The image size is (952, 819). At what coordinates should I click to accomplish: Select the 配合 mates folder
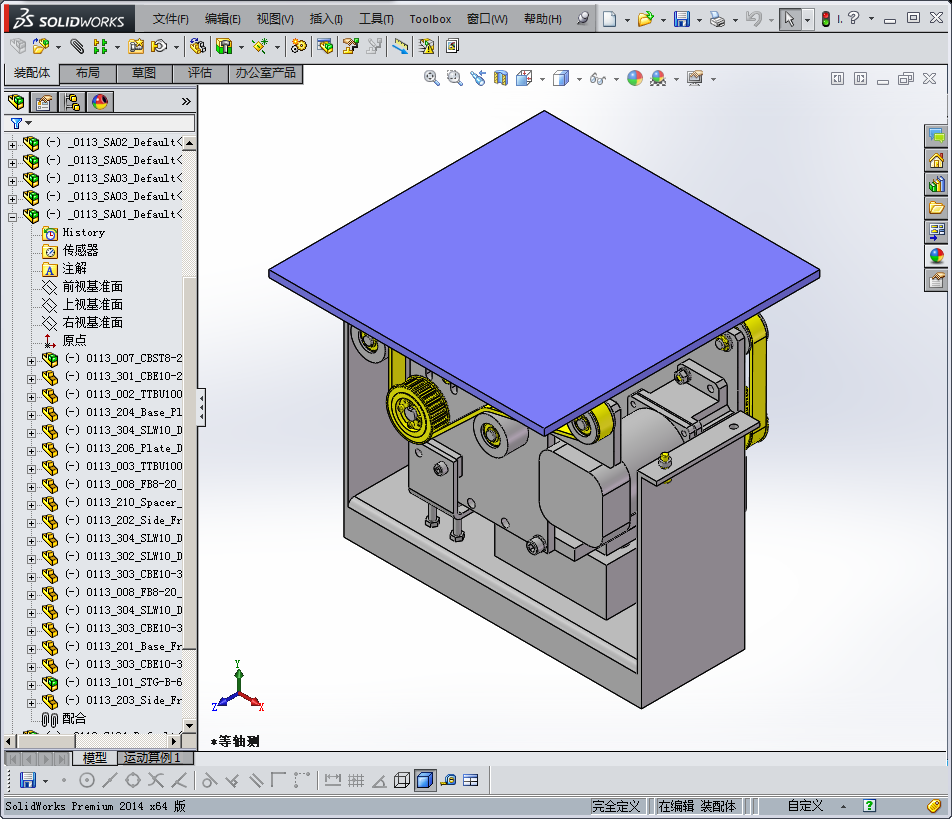coord(74,719)
